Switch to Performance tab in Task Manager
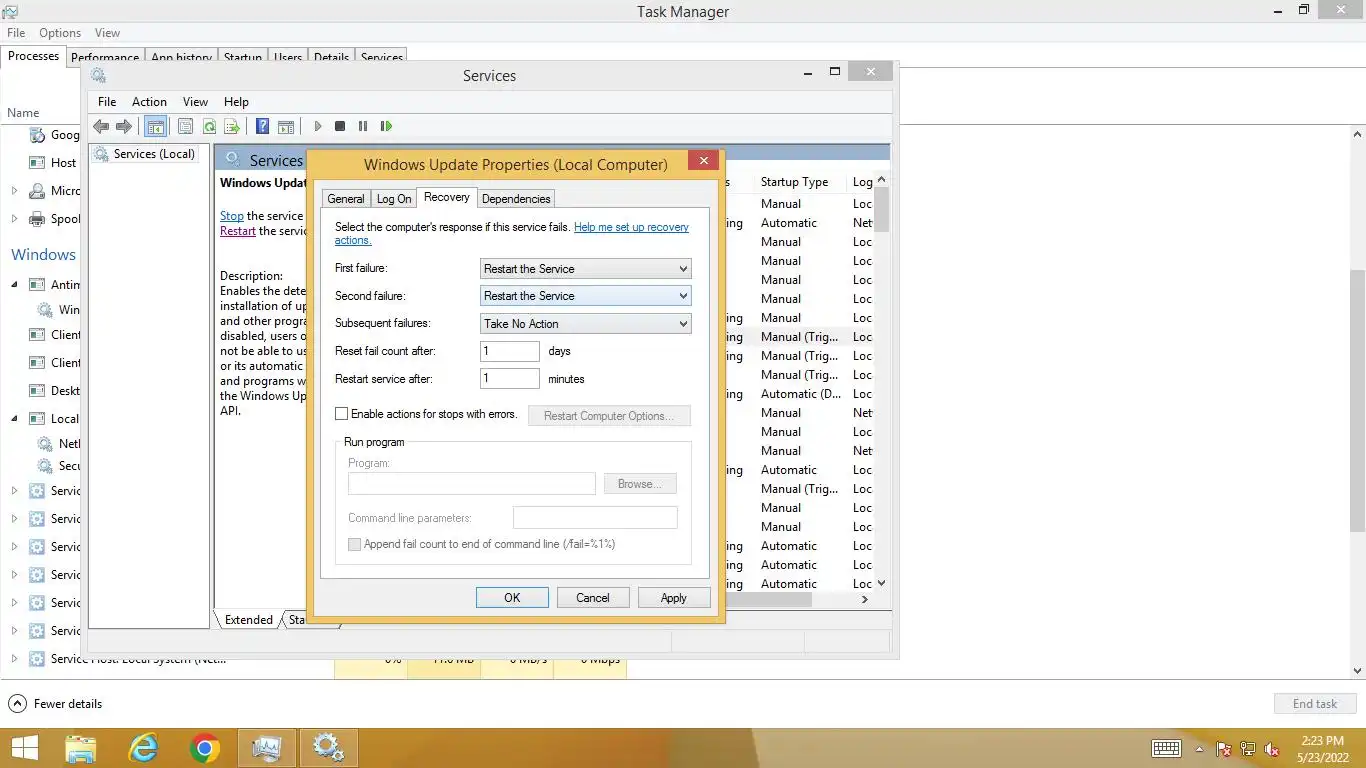 105,58
